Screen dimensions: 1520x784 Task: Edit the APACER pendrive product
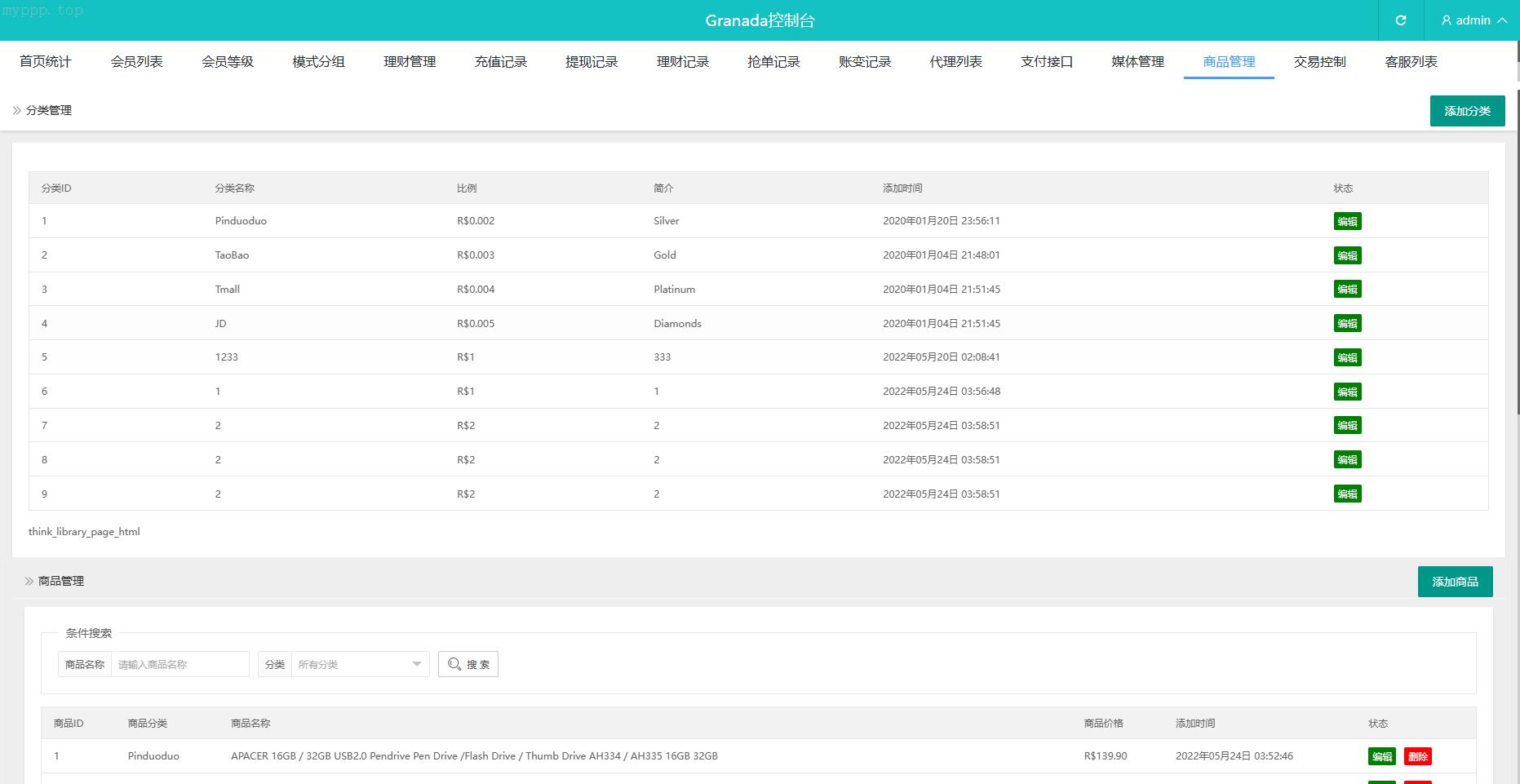click(x=1381, y=756)
